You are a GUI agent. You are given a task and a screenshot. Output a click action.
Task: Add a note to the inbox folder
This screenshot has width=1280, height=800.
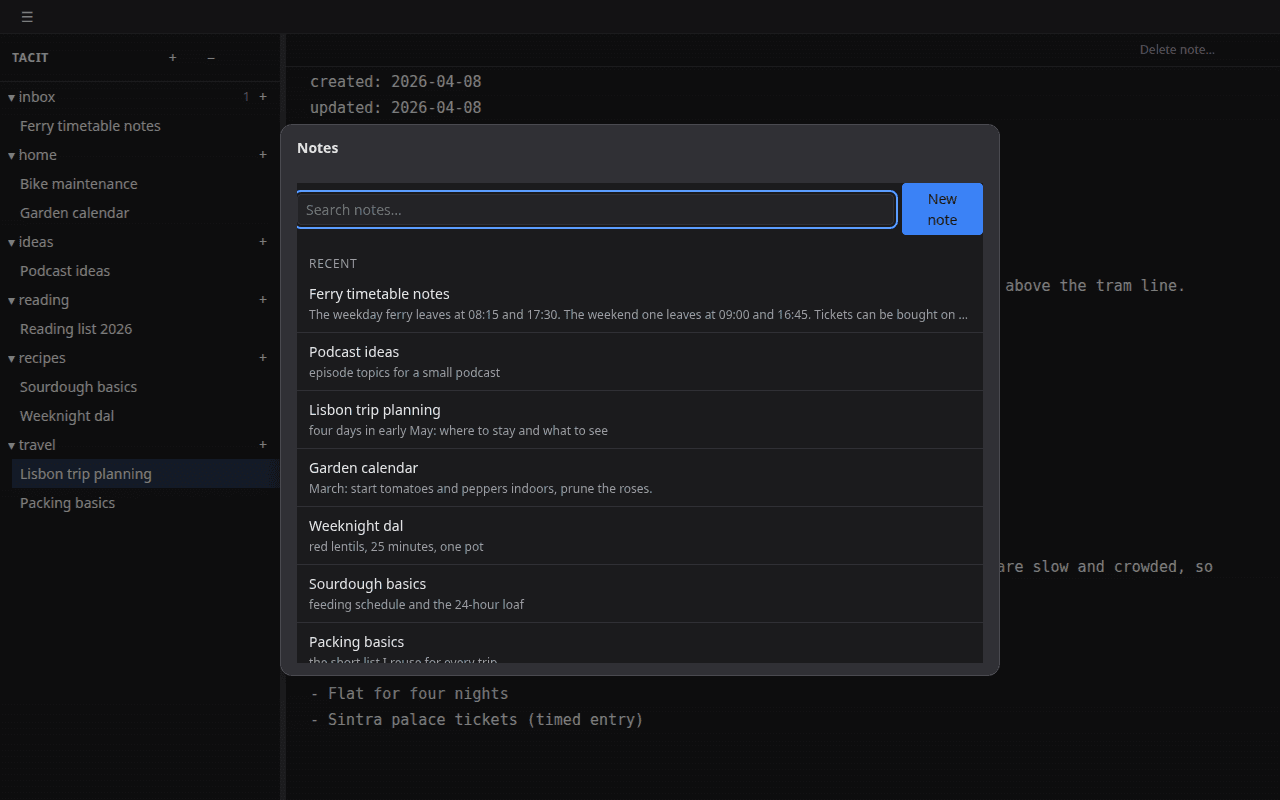click(263, 97)
